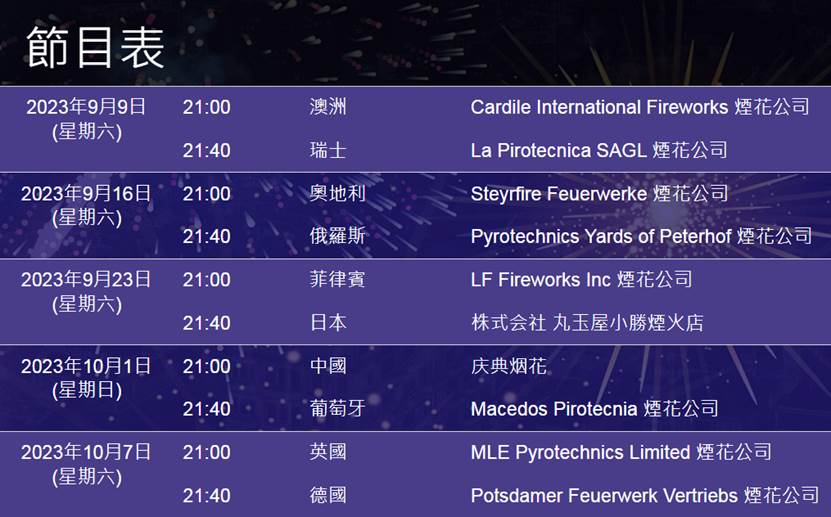
Task: Click the 俄羅斯 country cell
Action: [x=337, y=236]
